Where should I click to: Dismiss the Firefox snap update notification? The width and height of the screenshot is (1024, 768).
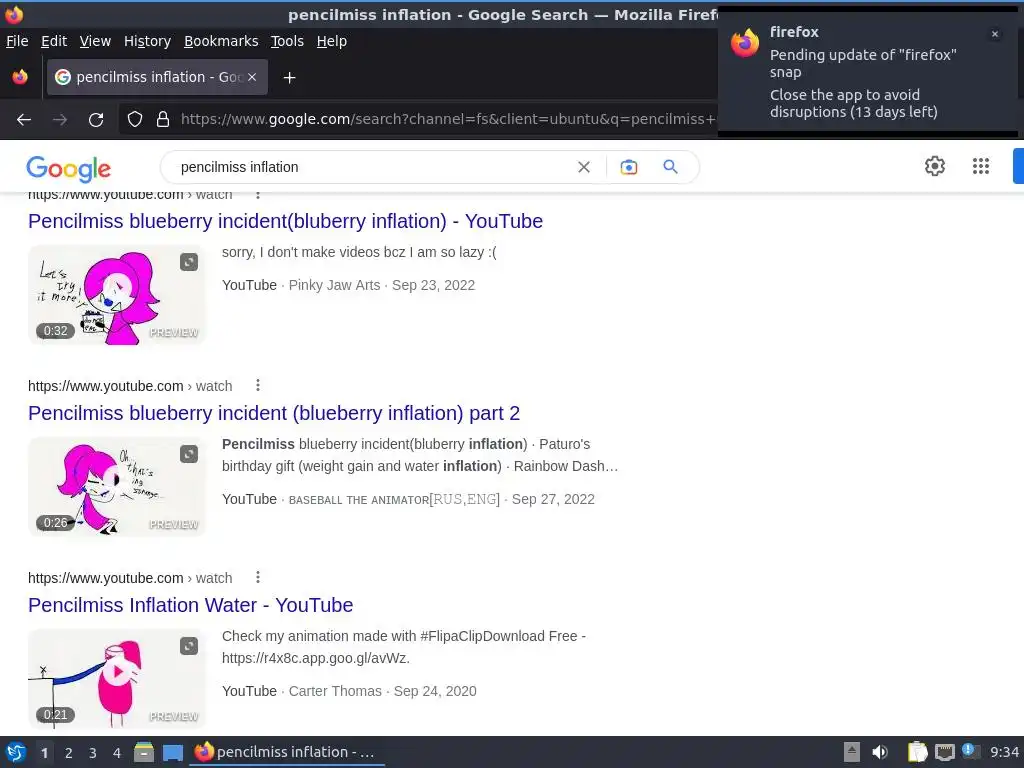click(995, 34)
